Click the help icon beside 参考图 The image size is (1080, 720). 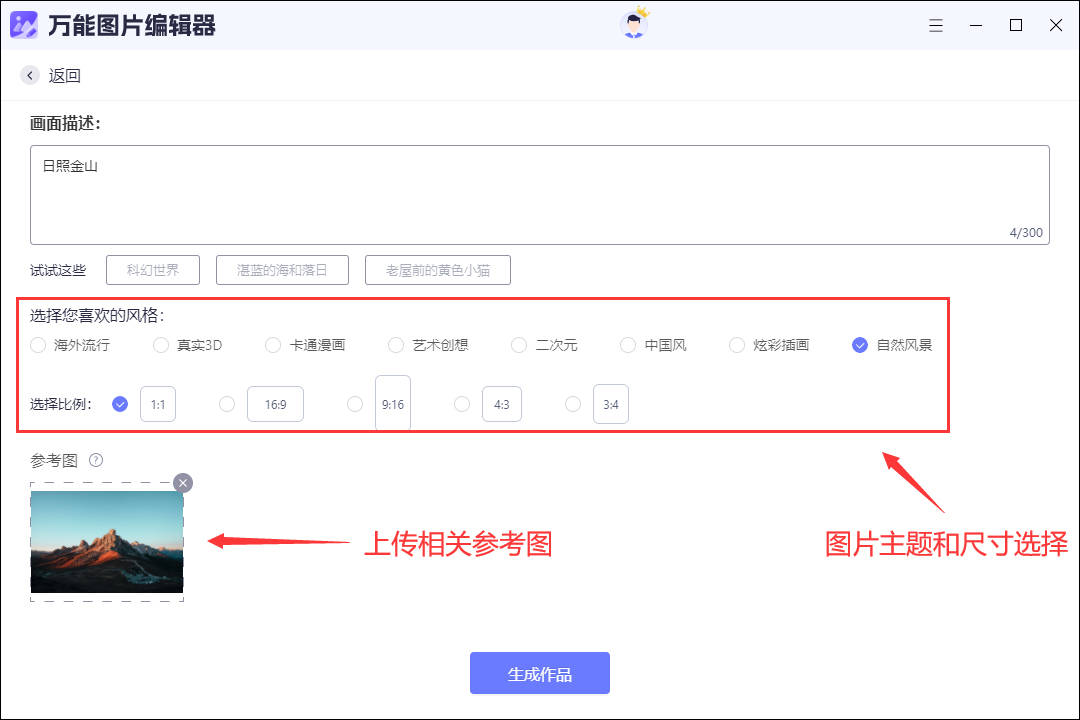click(x=96, y=460)
